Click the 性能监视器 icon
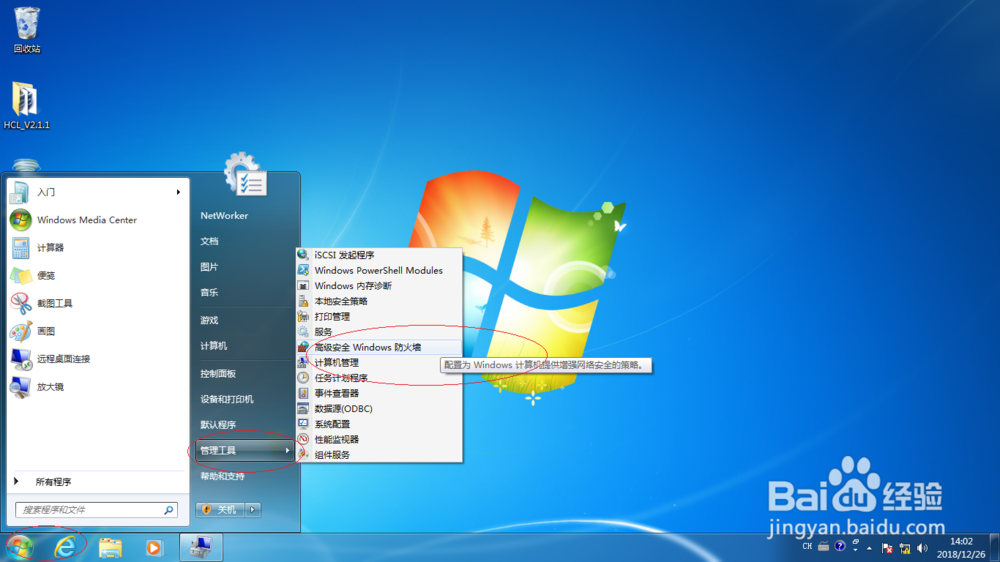The image size is (1000, 562). pos(304,439)
